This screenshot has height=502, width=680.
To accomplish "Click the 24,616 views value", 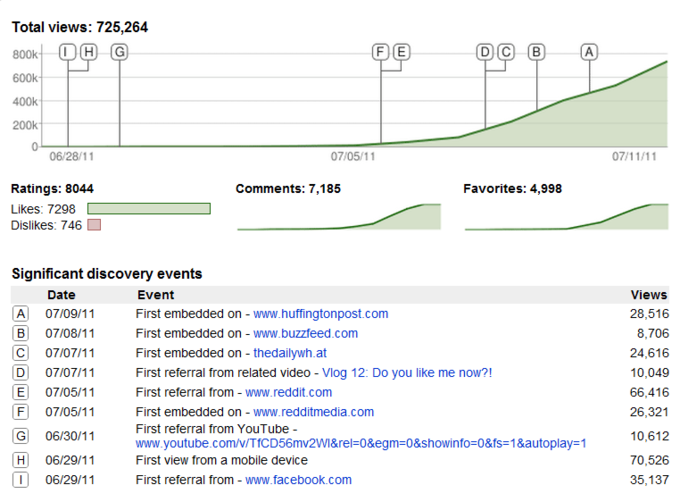I will (x=649, y=353).
